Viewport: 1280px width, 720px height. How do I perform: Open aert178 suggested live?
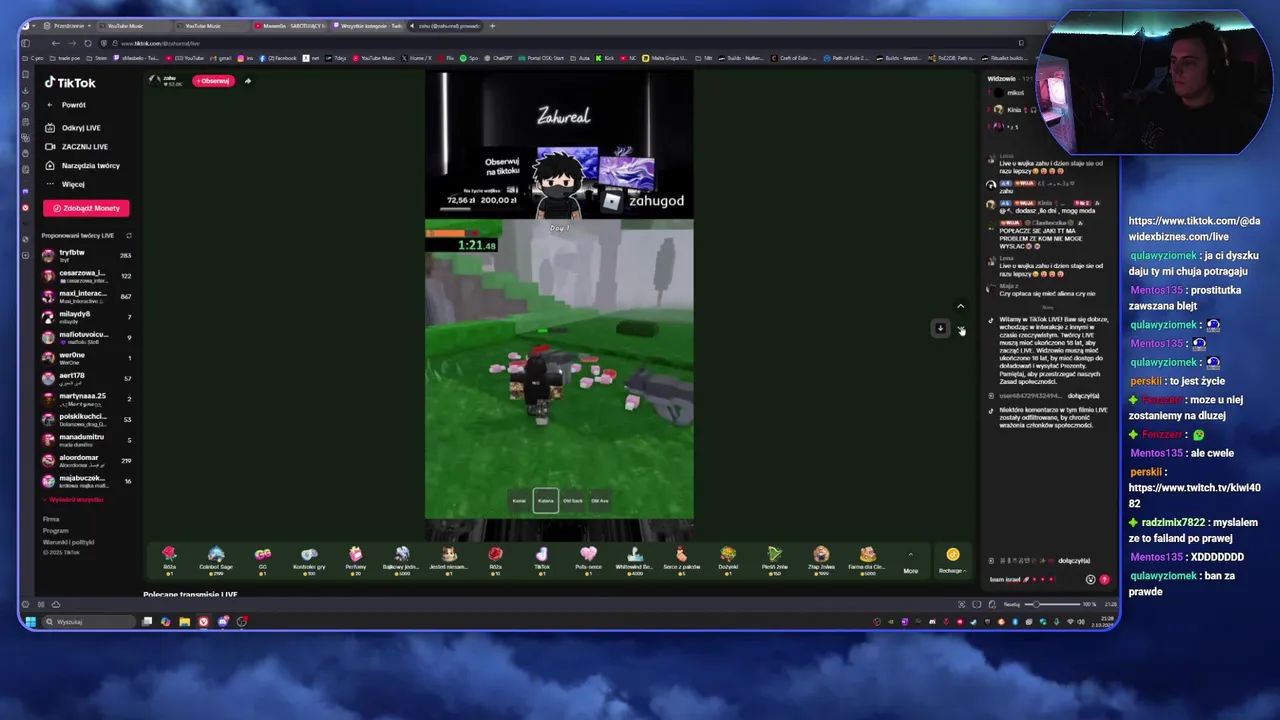(x=86, y=378)
